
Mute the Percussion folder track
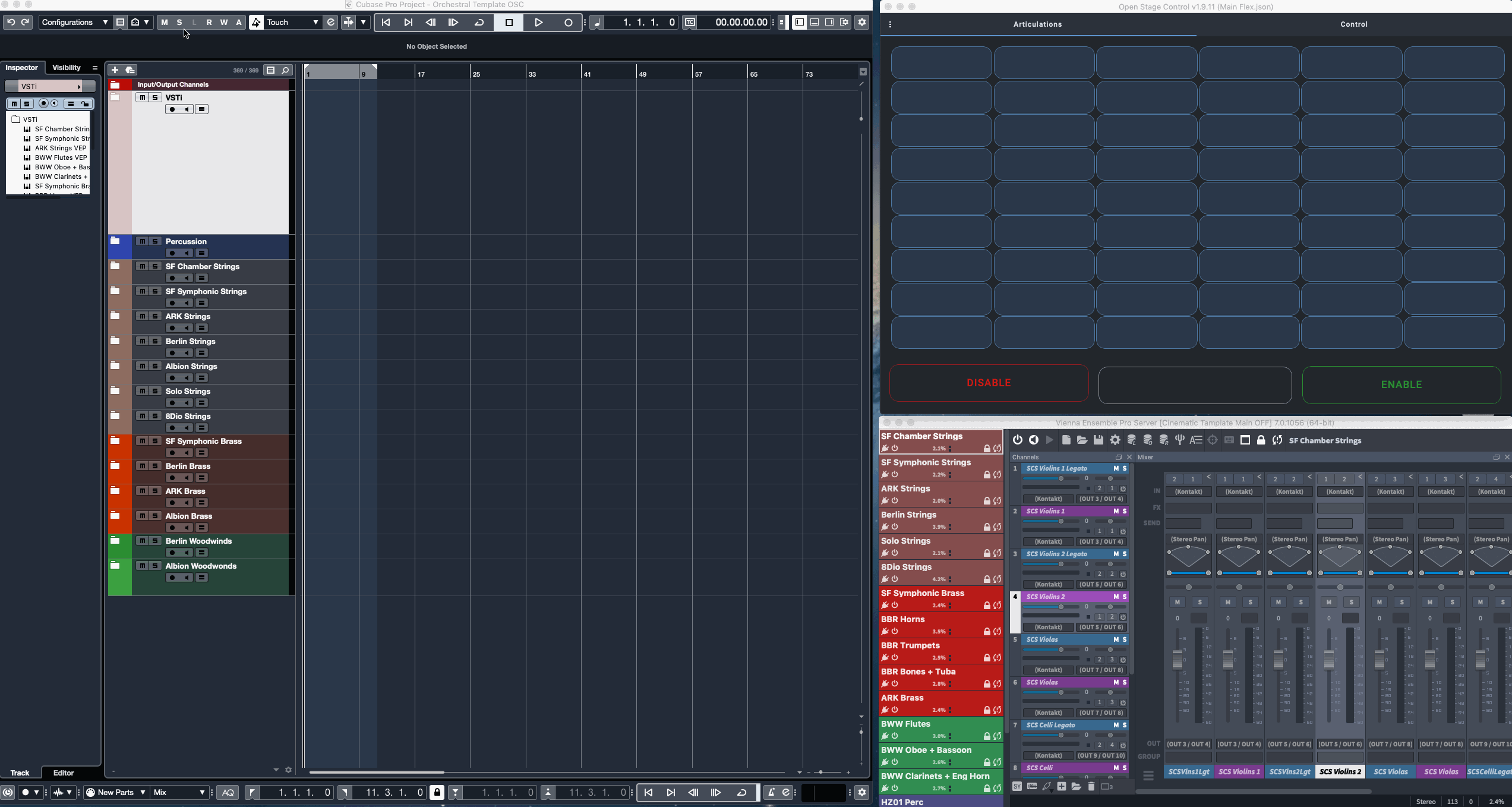pos(142,241)
